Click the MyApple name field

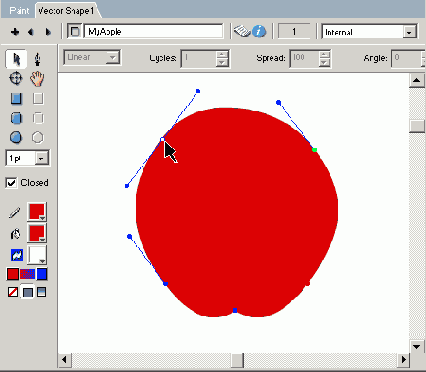153,32
